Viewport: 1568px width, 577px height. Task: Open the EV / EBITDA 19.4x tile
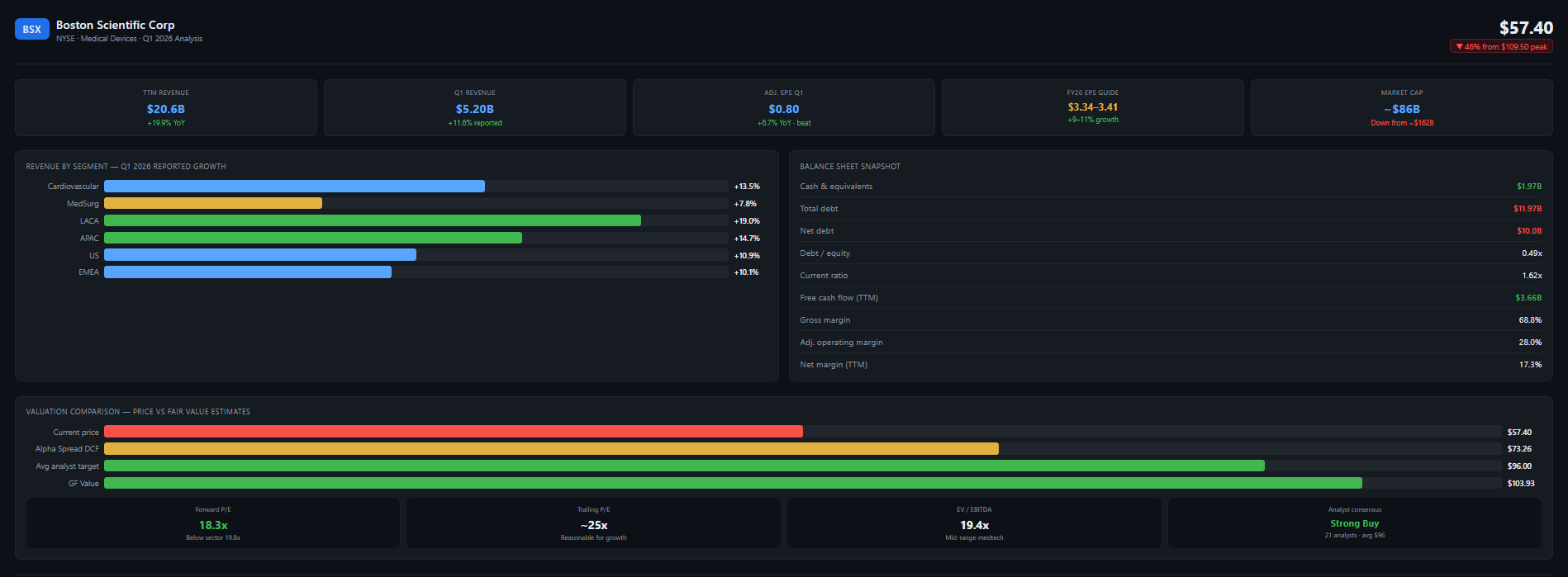(x=974, y=523)
